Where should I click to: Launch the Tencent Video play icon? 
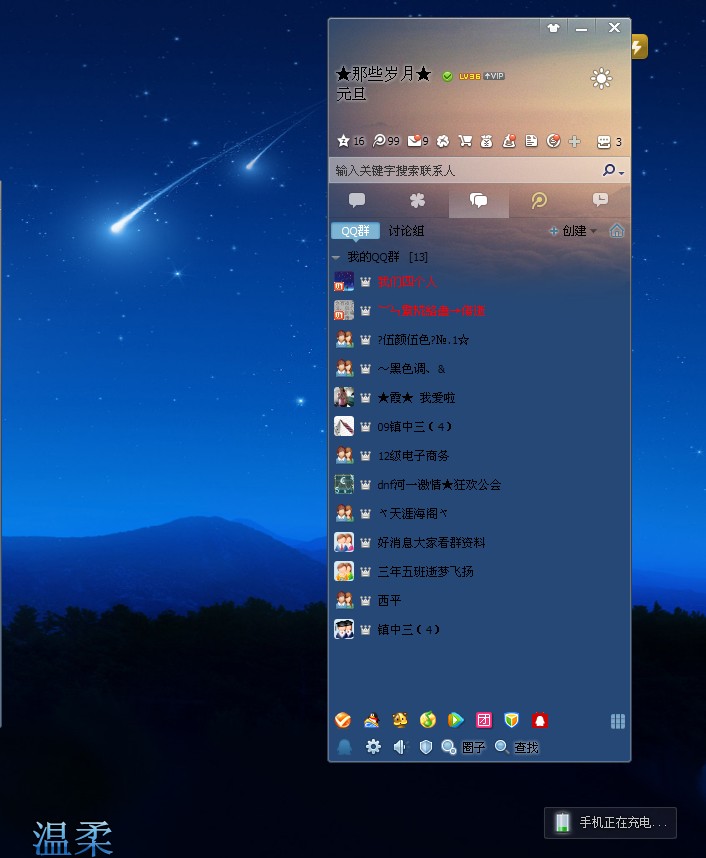tap(455, 720)
